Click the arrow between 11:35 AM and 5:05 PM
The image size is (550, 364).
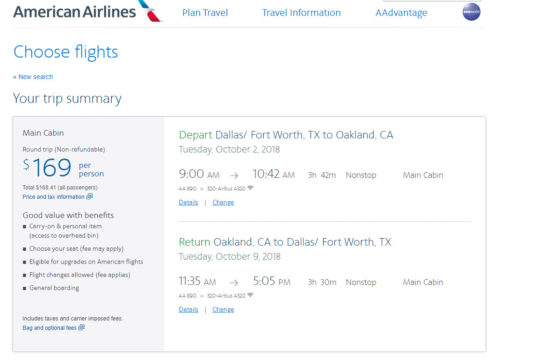pyautogui.click(x=234, y=282)
